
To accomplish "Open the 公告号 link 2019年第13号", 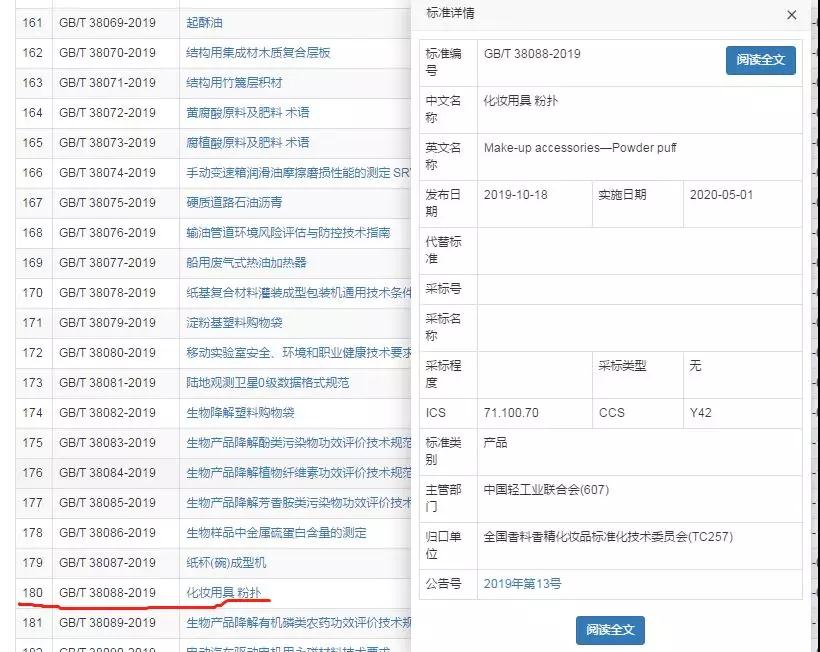I will coord(521,583).
